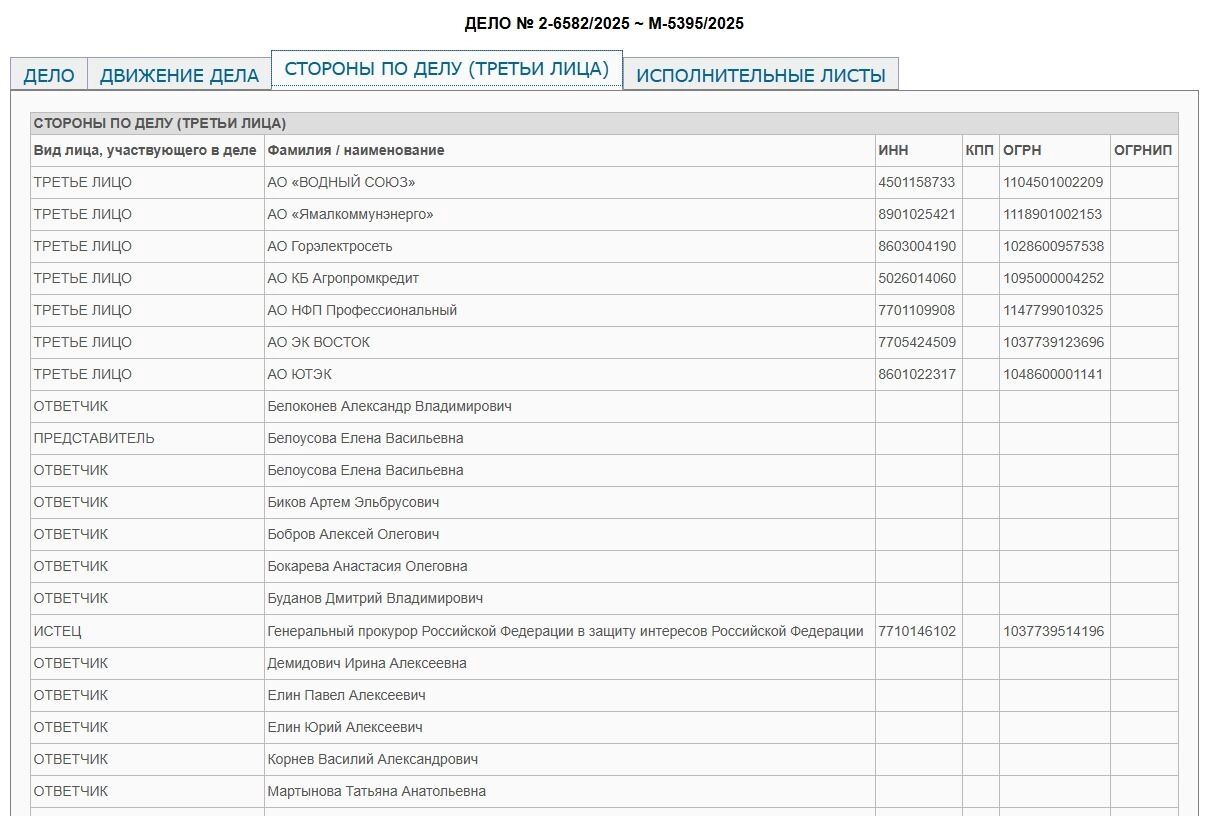Select СТОРОНЫ ПО ДЕЛУ (ТРЕТЬИ ЛИЦА) tab

[446, 69]
